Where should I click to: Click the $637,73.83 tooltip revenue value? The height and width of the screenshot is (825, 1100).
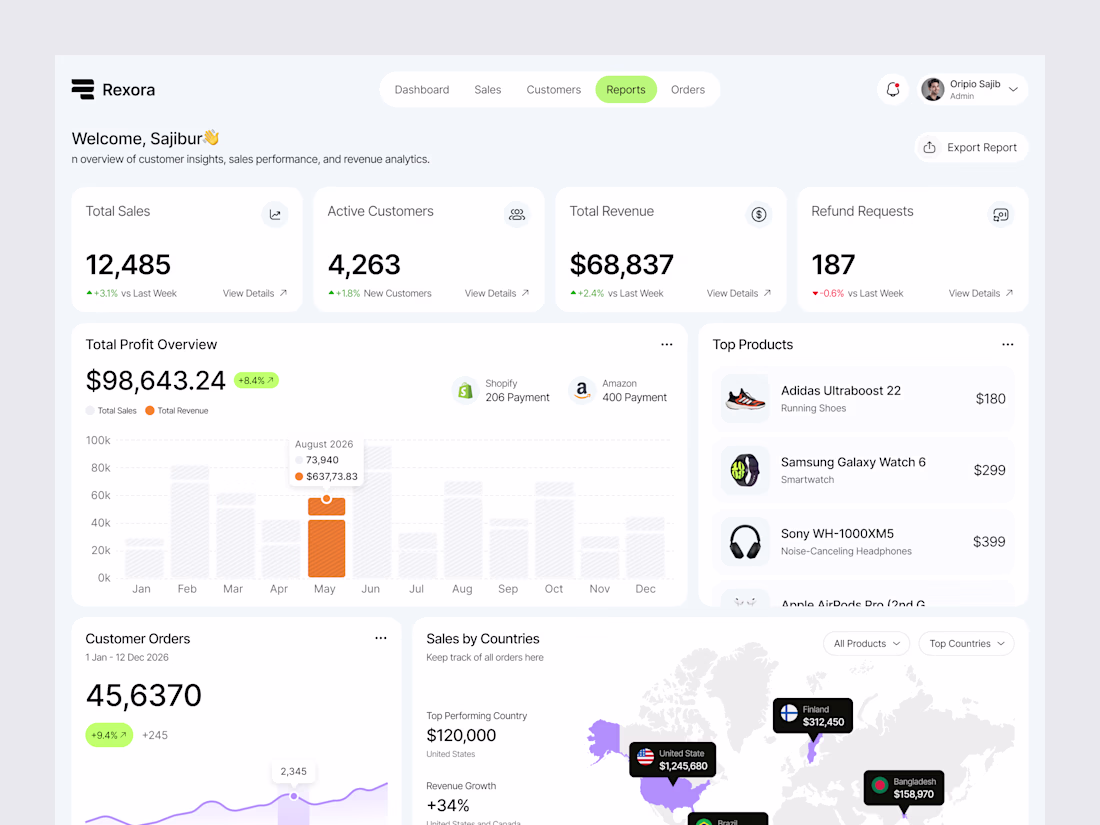(x=332, y=476)
